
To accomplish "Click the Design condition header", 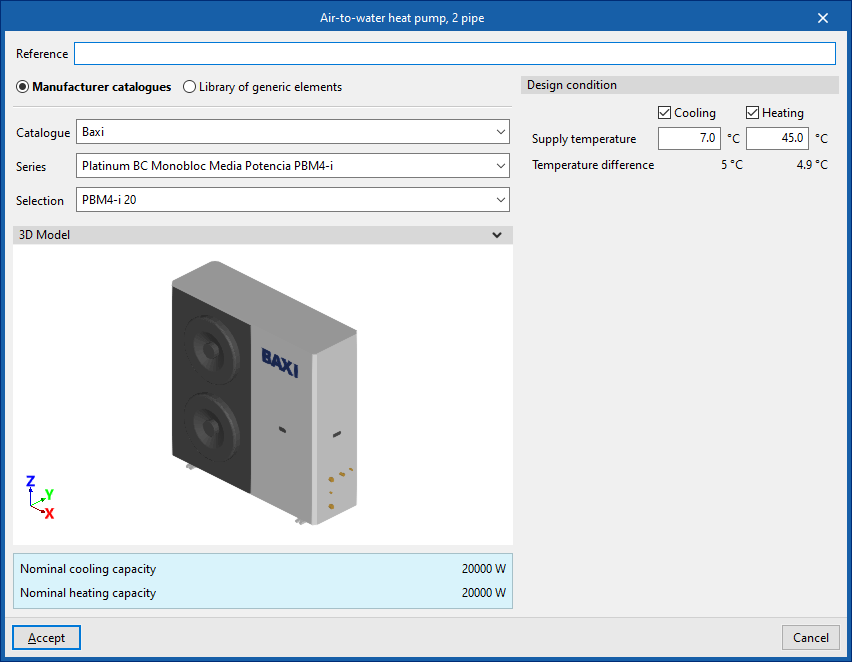I will point(680,85).
